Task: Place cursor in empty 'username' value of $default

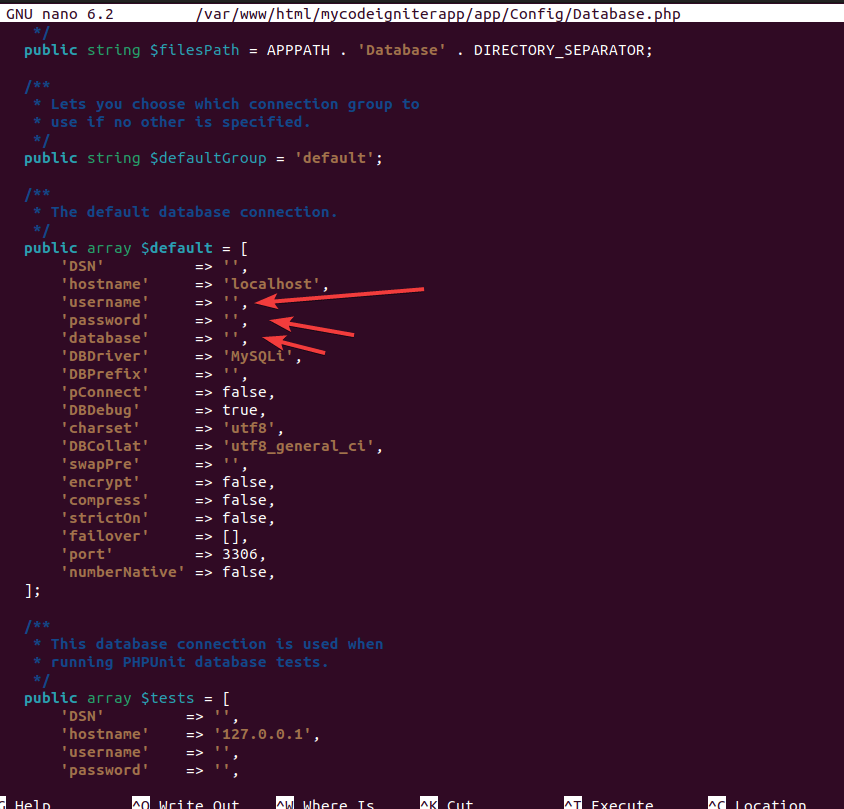Action: [231, 302]
